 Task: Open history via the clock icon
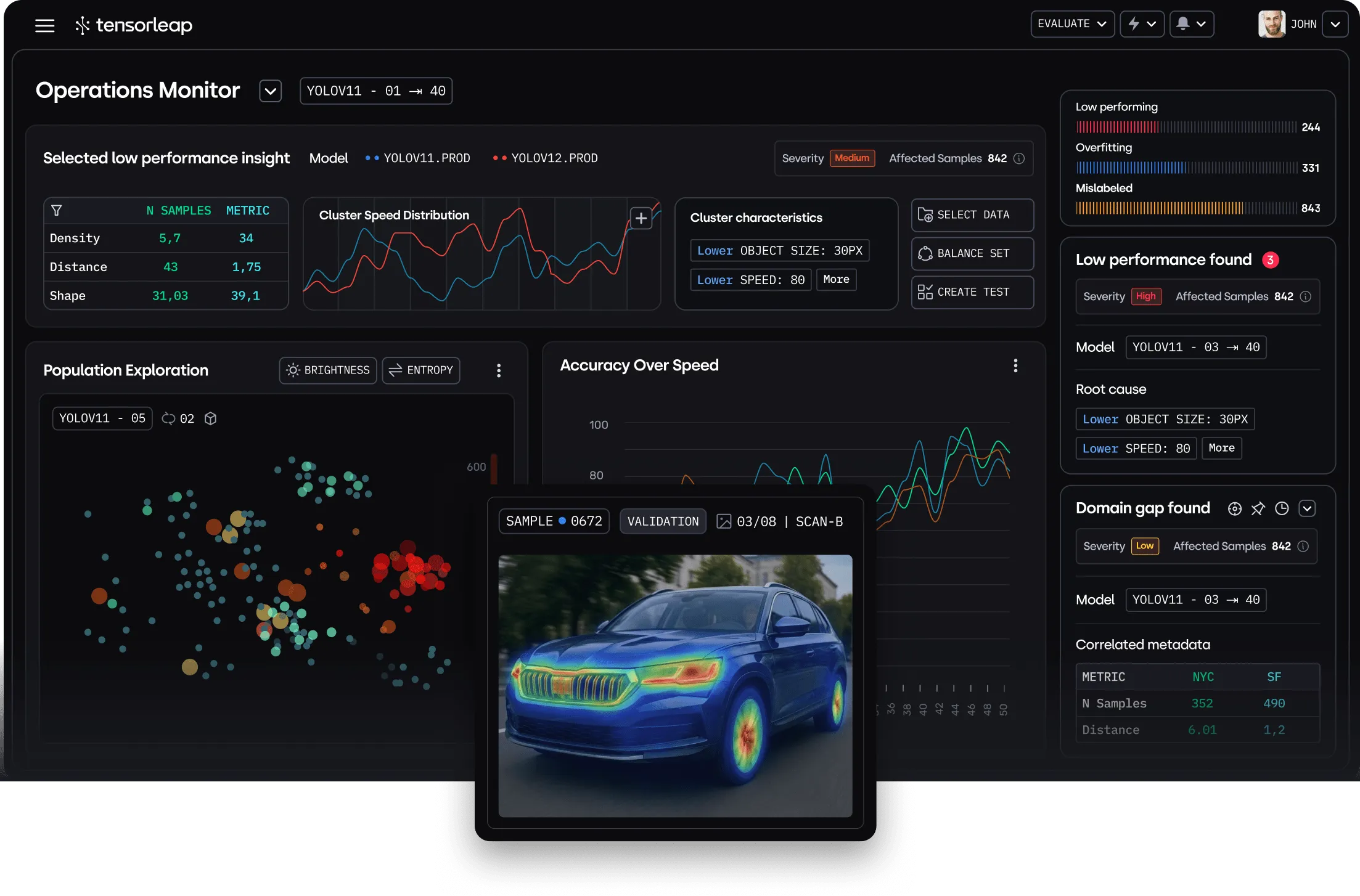click(1283, 508)
